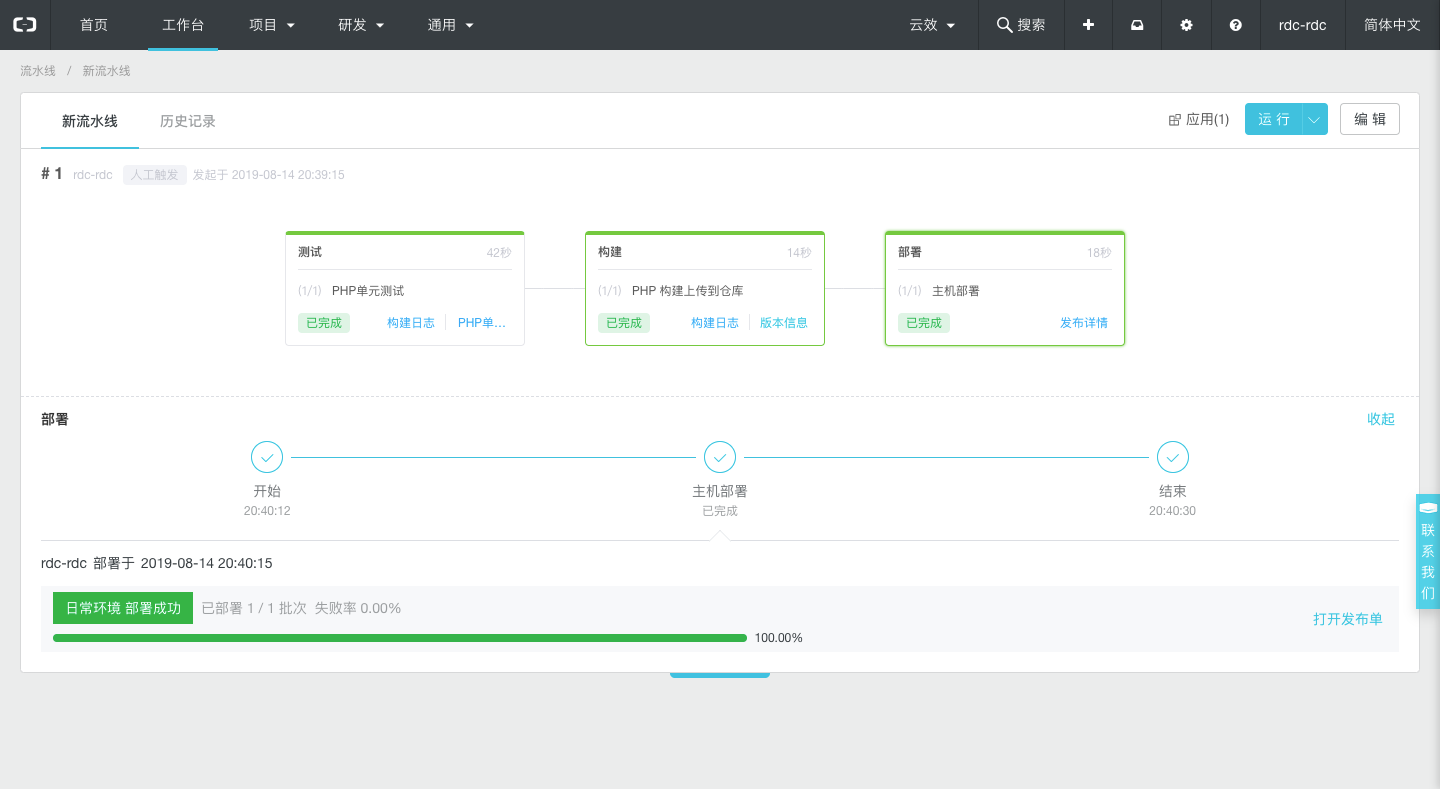
Task: Click the 联系我们 side widget
Action: 1428,551
